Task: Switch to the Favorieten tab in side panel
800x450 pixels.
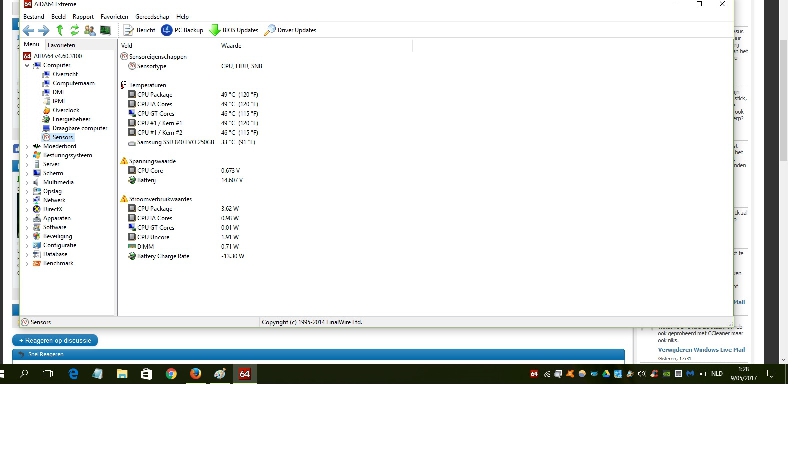Action: pos(61,45)
